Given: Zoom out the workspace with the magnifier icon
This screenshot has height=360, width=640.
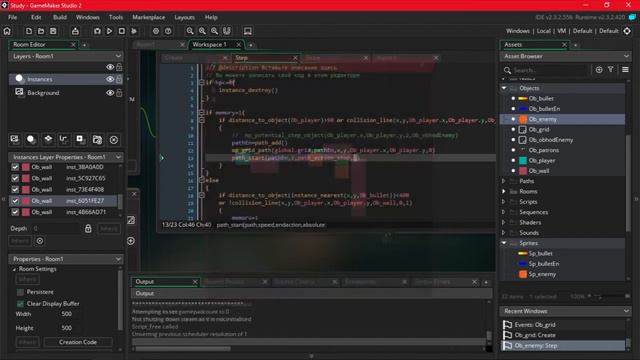Looking at the screenshot, I should pos(190,31).
